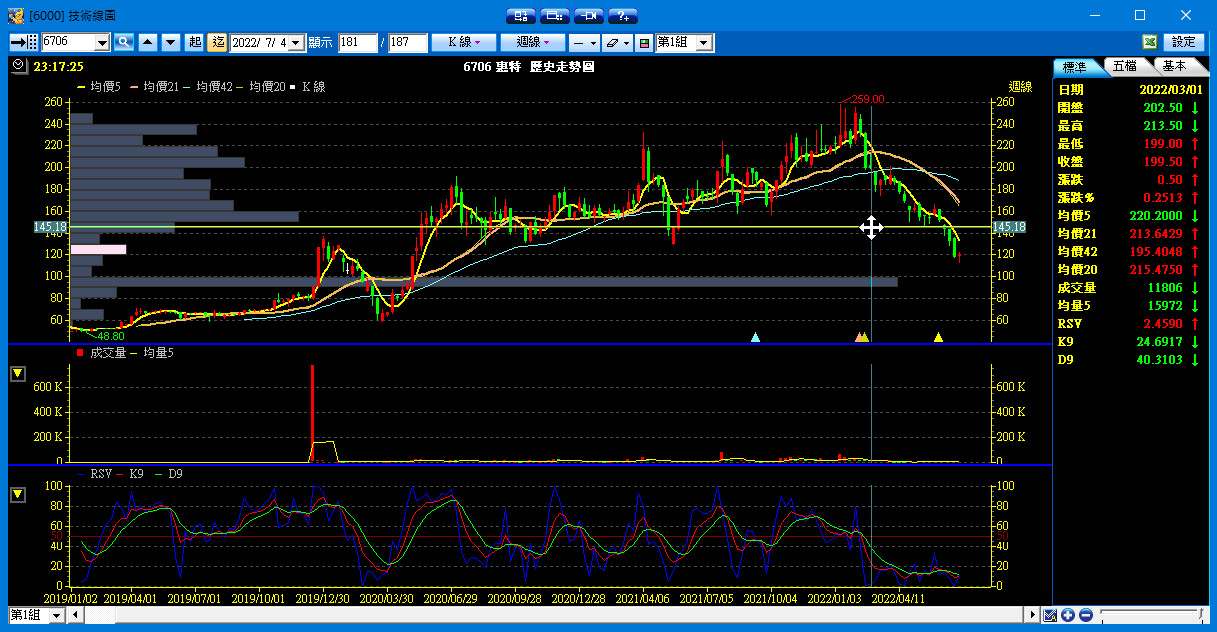
Task: Go to previous stock with up arrow
Action: 148,42
